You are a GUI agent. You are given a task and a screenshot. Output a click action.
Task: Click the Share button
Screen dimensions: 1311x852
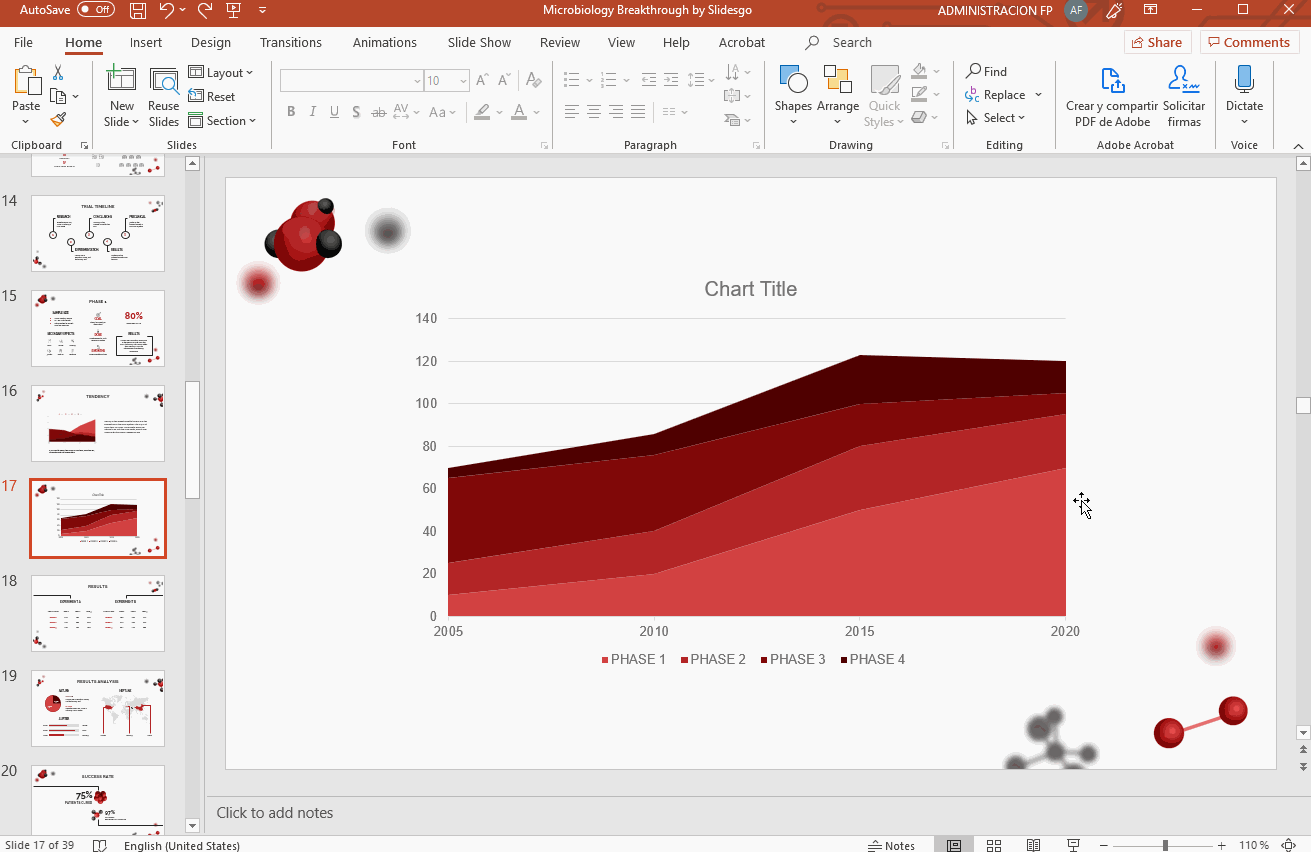tap(1156, 42)
